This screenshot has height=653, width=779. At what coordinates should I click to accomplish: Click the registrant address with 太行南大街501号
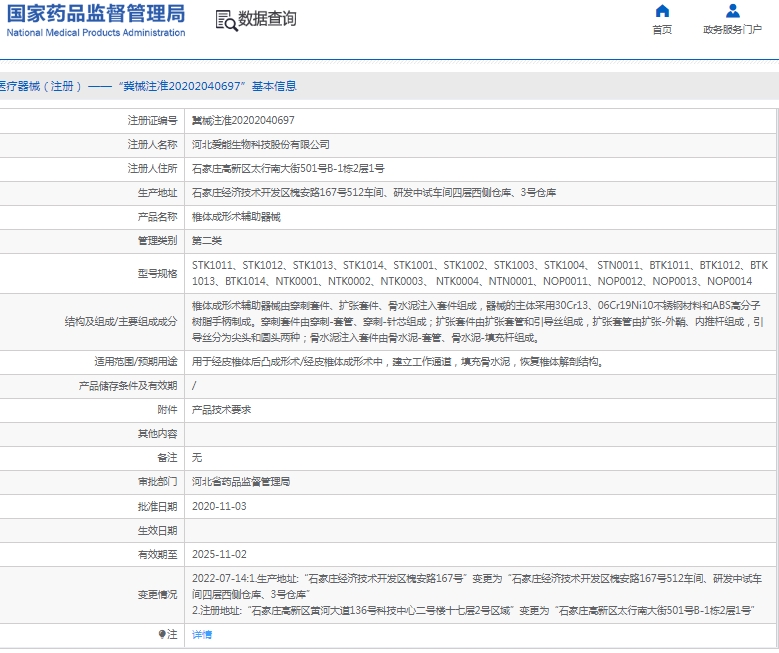[x=288, y=168]
